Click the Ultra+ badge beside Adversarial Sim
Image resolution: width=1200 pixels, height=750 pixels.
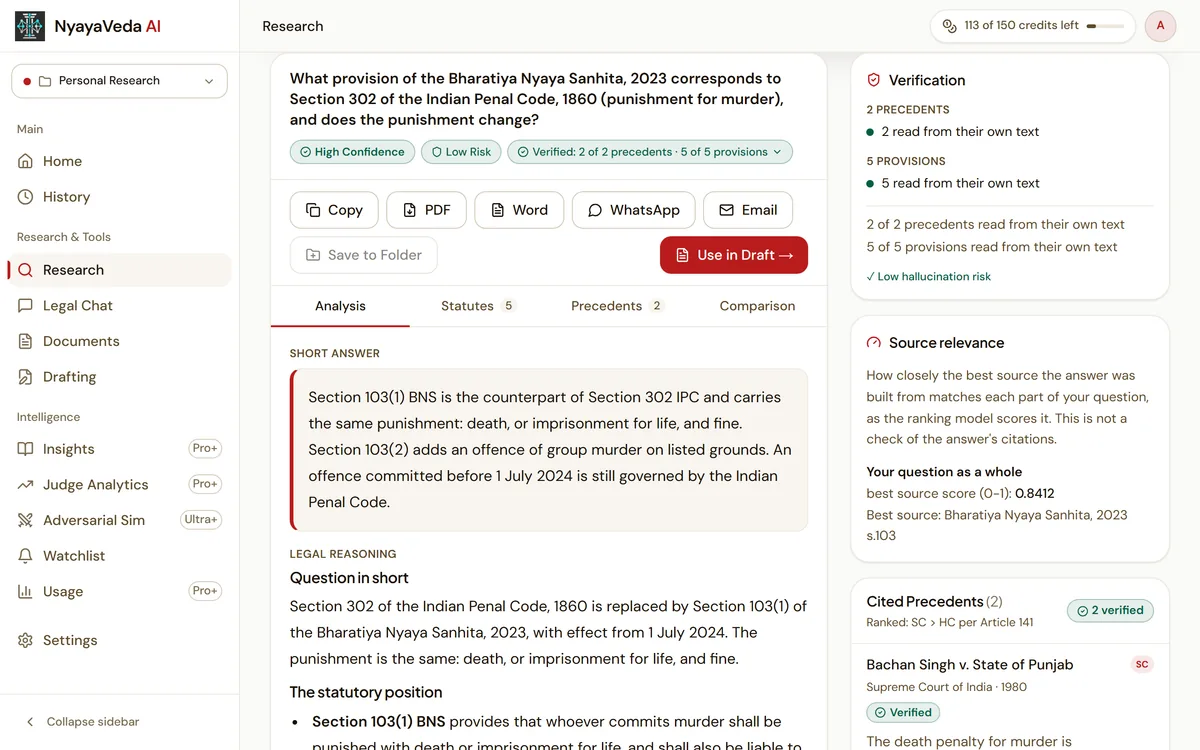coord(201,520)
